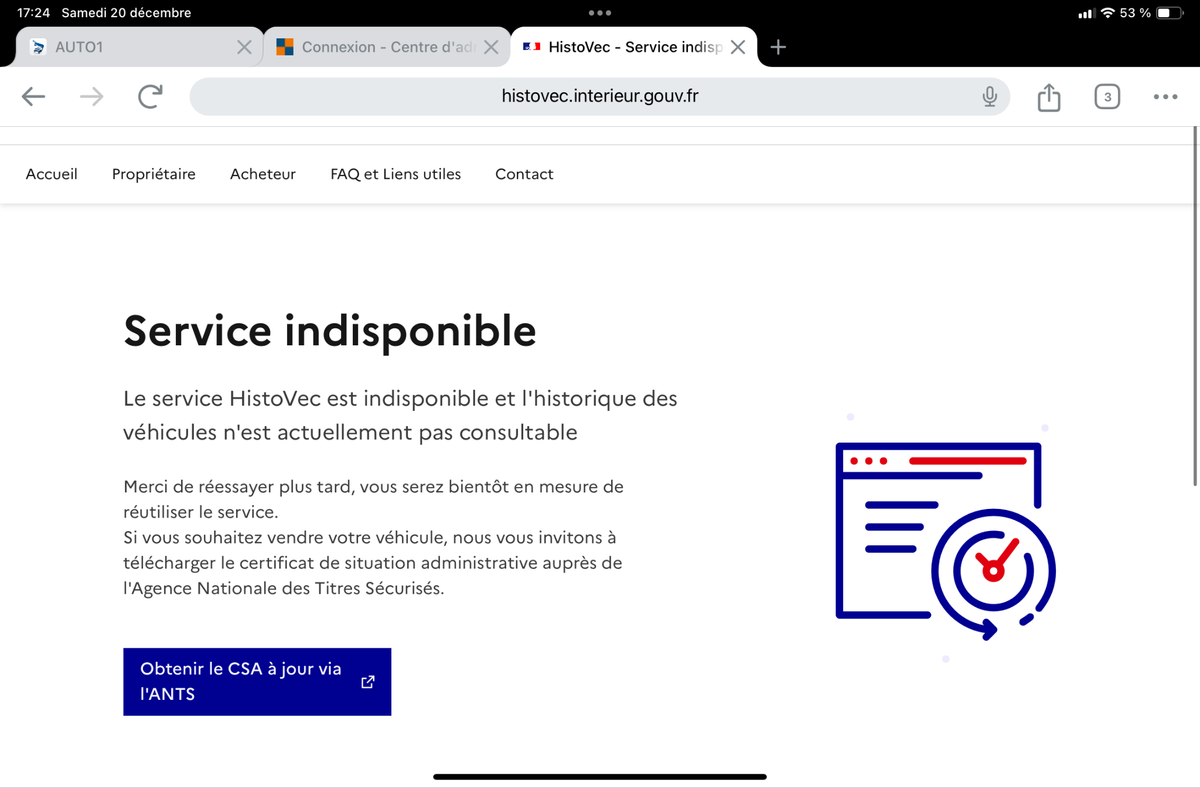Open the Contact page link
This screenshot has width=1200, height=788.
tap(524, 174)
